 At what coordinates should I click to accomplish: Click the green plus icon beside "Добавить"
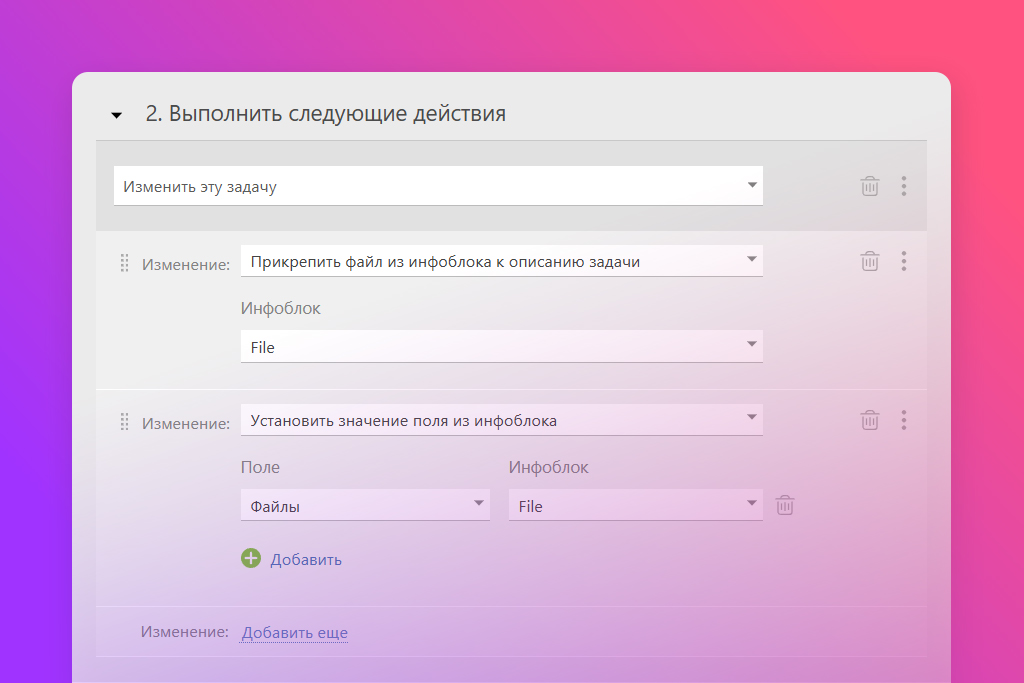(x=251, y=558)
